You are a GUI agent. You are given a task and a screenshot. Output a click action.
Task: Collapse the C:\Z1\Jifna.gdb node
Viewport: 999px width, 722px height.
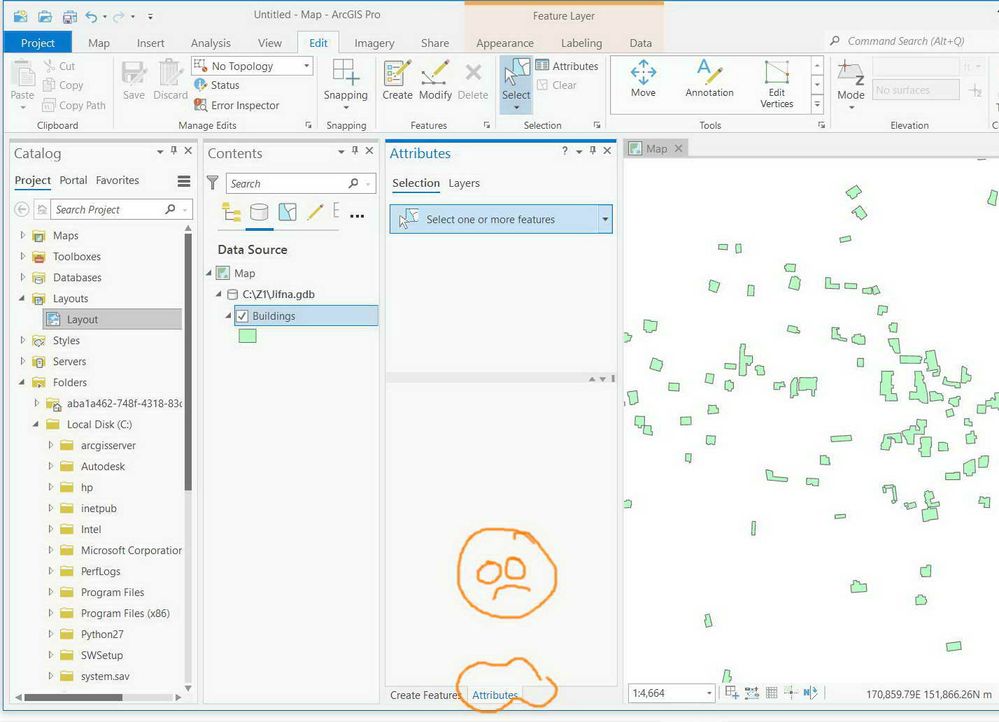[219, 294]
